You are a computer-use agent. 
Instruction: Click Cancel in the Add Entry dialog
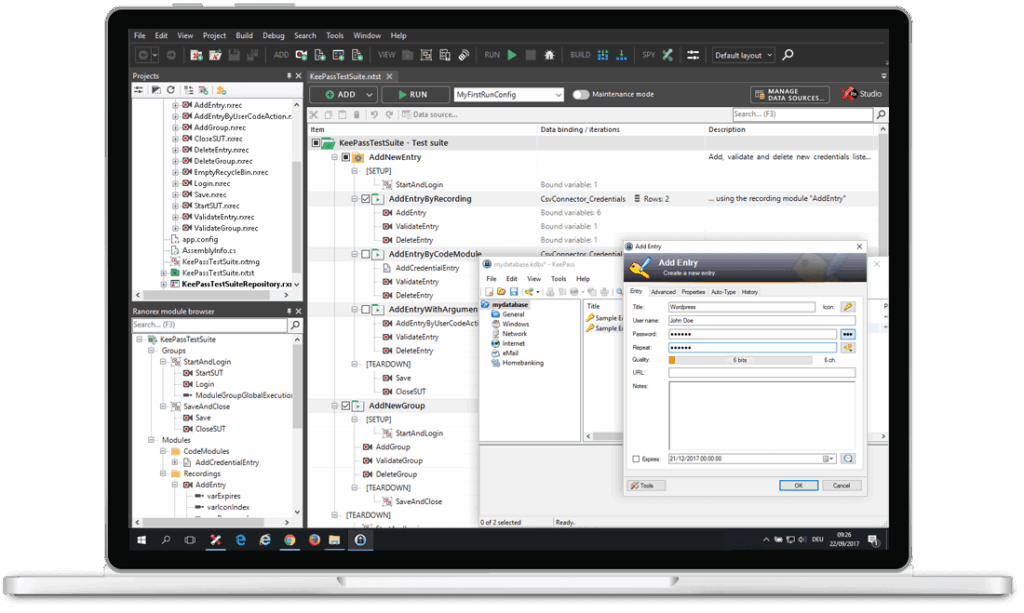(x=842, y=486)
